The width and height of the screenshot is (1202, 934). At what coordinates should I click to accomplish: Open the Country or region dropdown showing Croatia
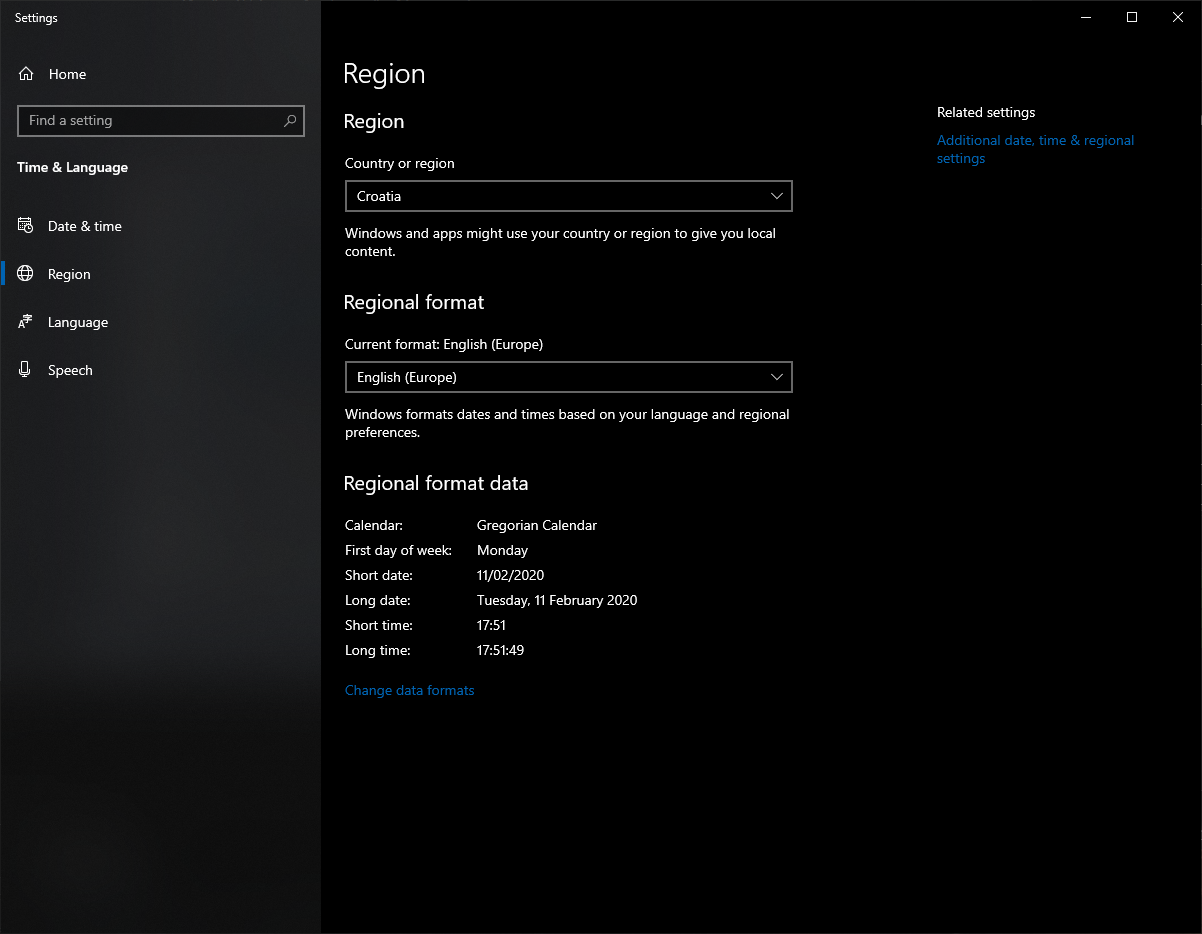point(569,196)
